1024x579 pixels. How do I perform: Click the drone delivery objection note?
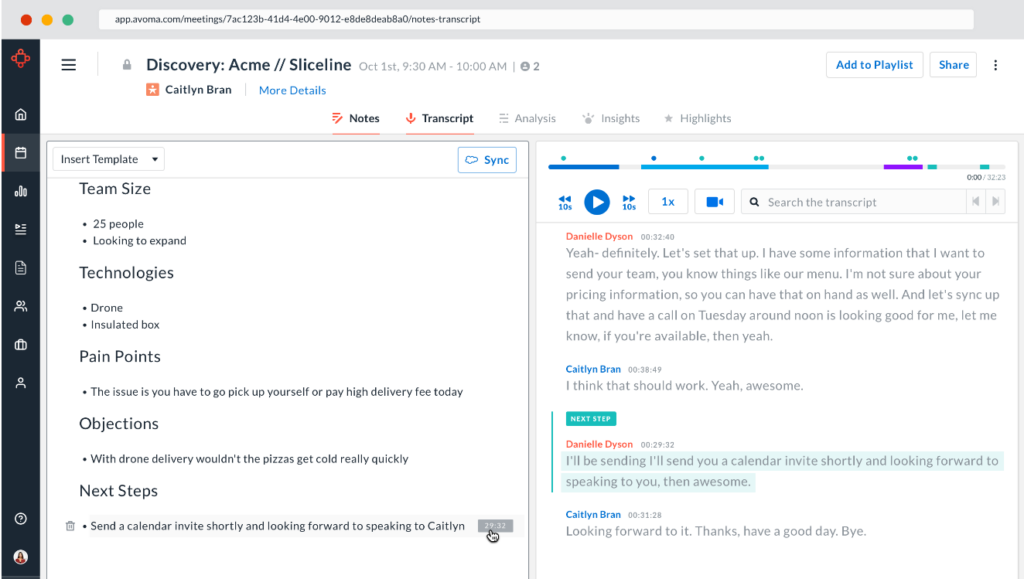pyautogui.click(x=249, y=459)
